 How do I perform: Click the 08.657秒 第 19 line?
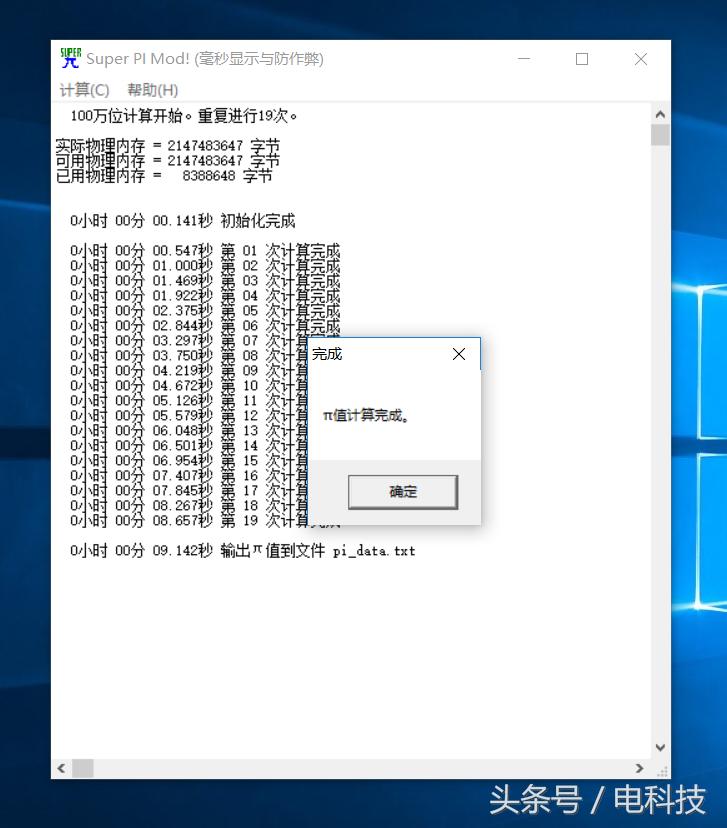pyautogui.click(x=188, y=521)
